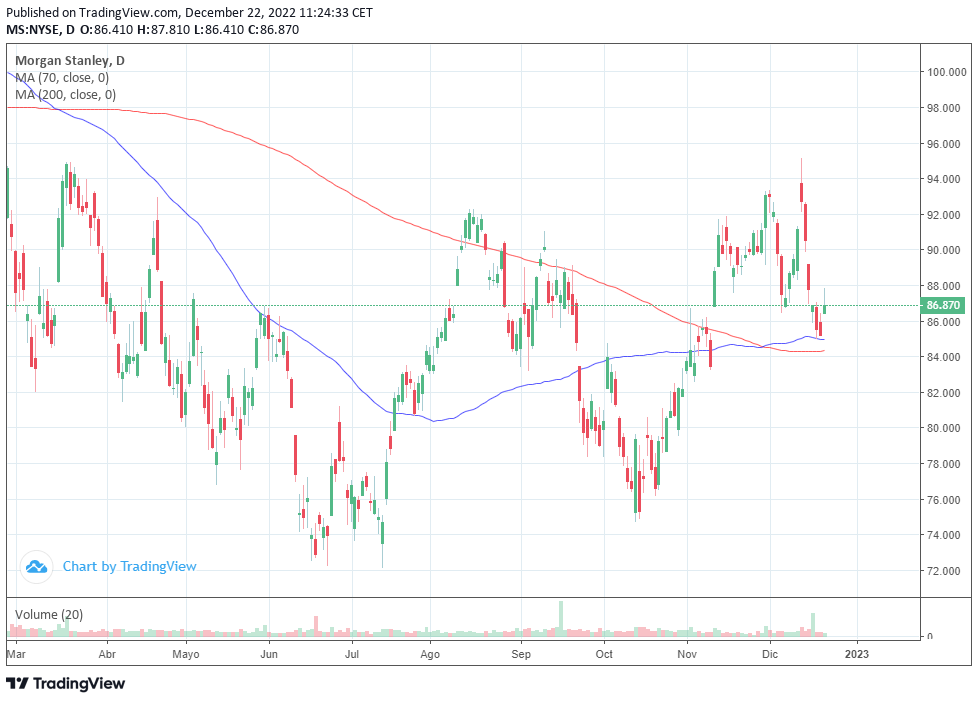The width and height of the screenshot is (978, 702).
Task: Click the tall December volume spike bar
Action: click(813, 625)
